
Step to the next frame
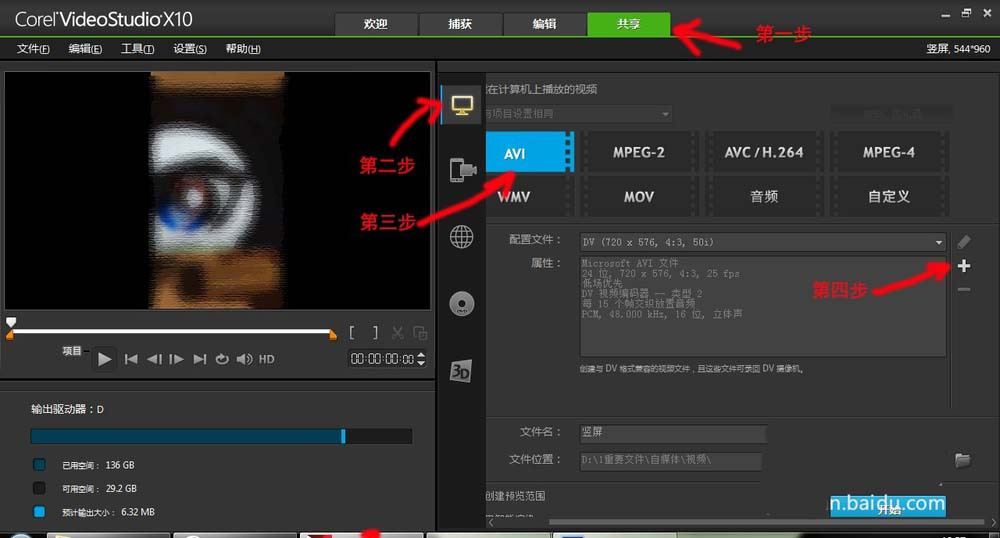click(177, 360)
